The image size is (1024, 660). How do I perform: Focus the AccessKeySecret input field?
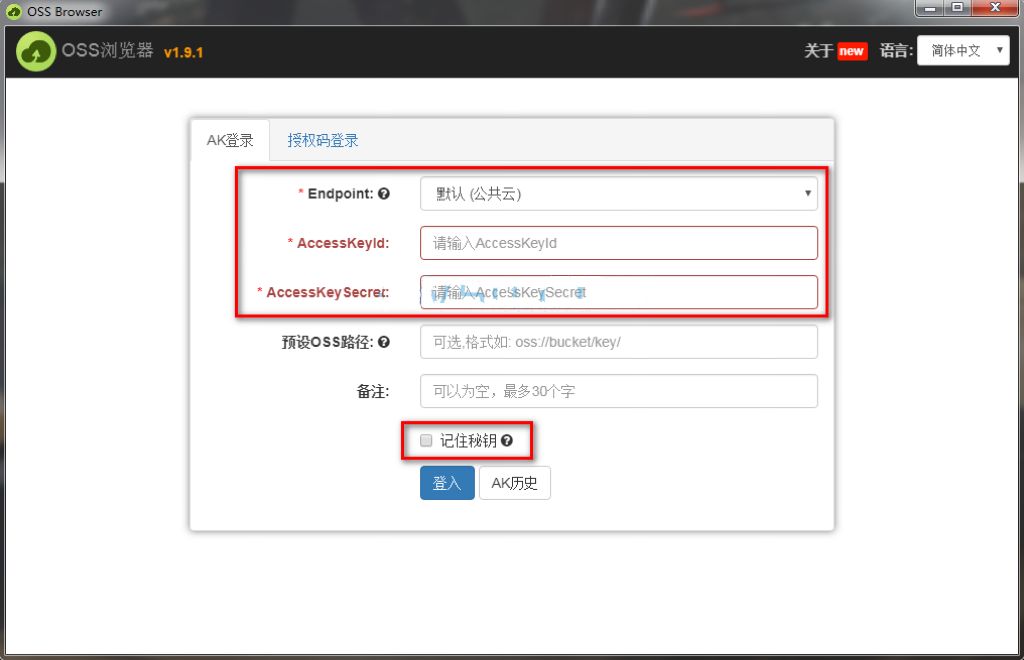click(x=618, y=292)
